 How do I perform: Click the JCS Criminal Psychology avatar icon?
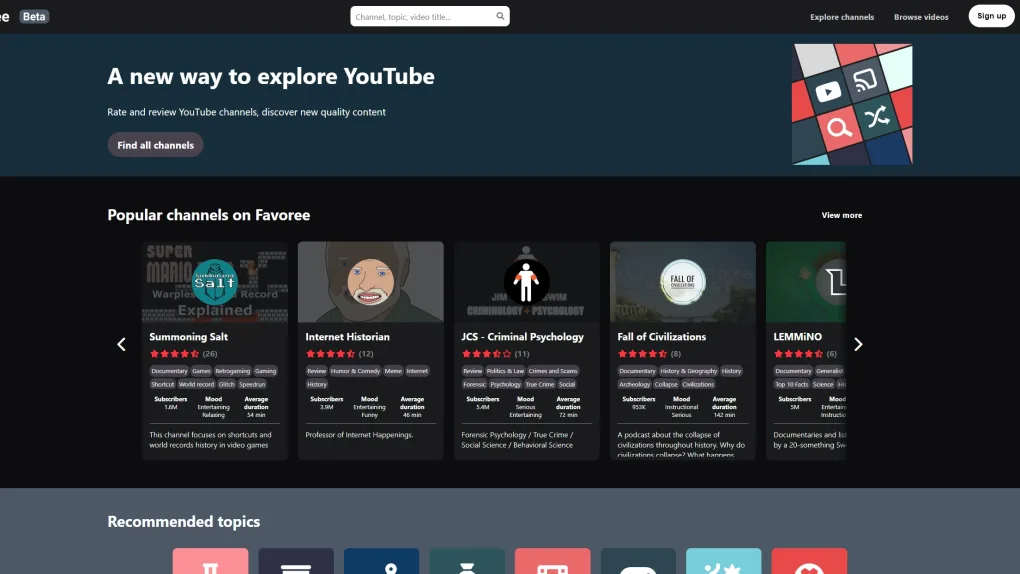(x=526, y=281)
